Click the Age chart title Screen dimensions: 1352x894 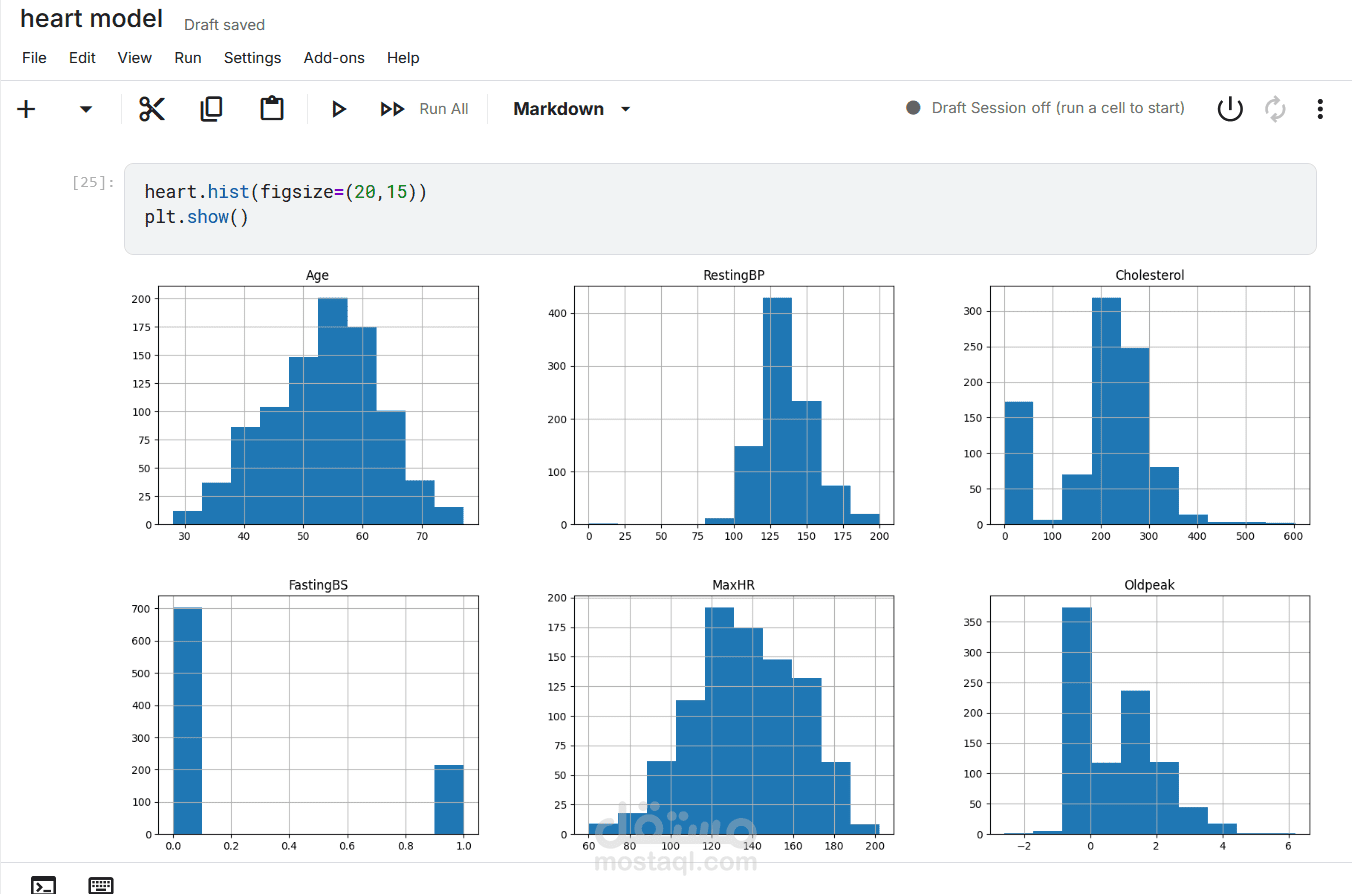pyautogui.click(x=317, y=275)
